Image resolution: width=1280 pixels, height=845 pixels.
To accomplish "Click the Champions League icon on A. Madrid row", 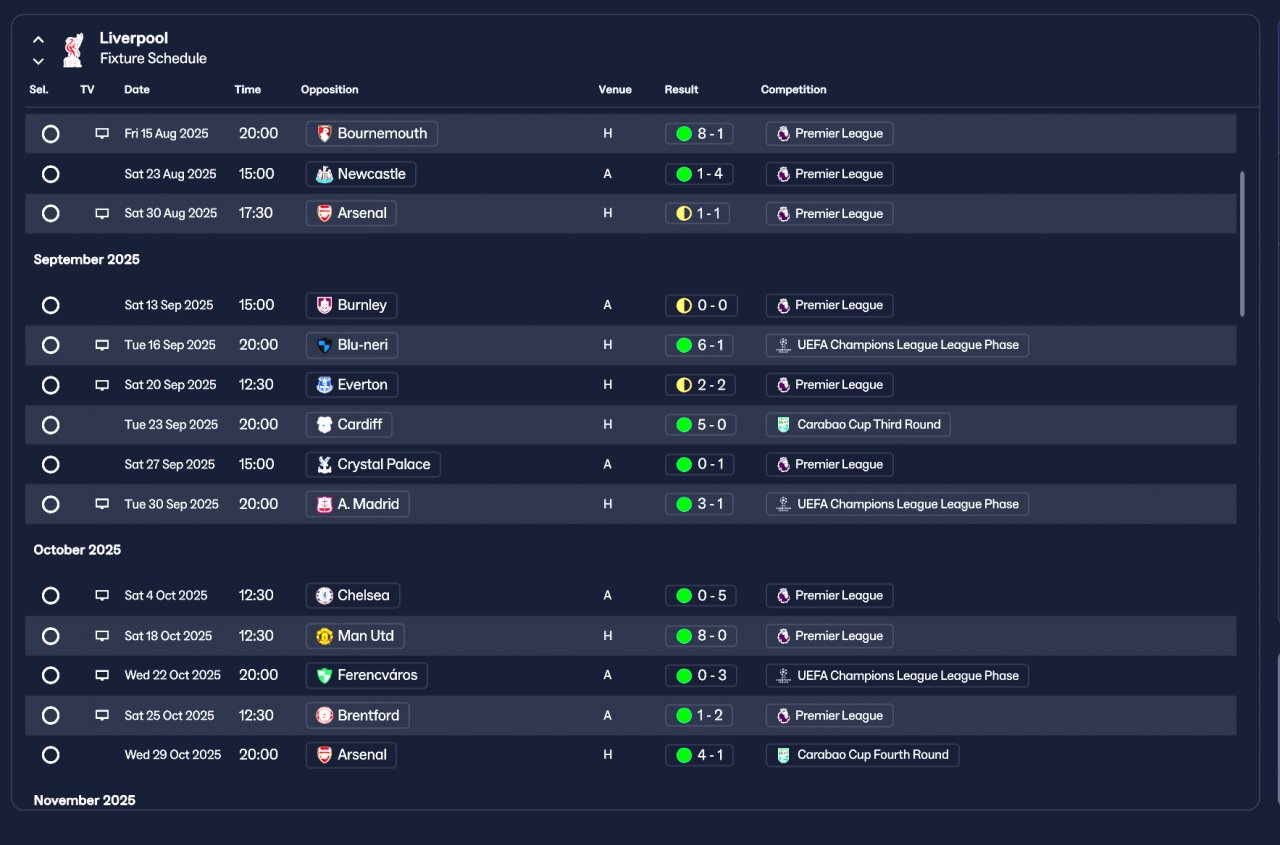I will pyautogui.click(x=783, y=505).
